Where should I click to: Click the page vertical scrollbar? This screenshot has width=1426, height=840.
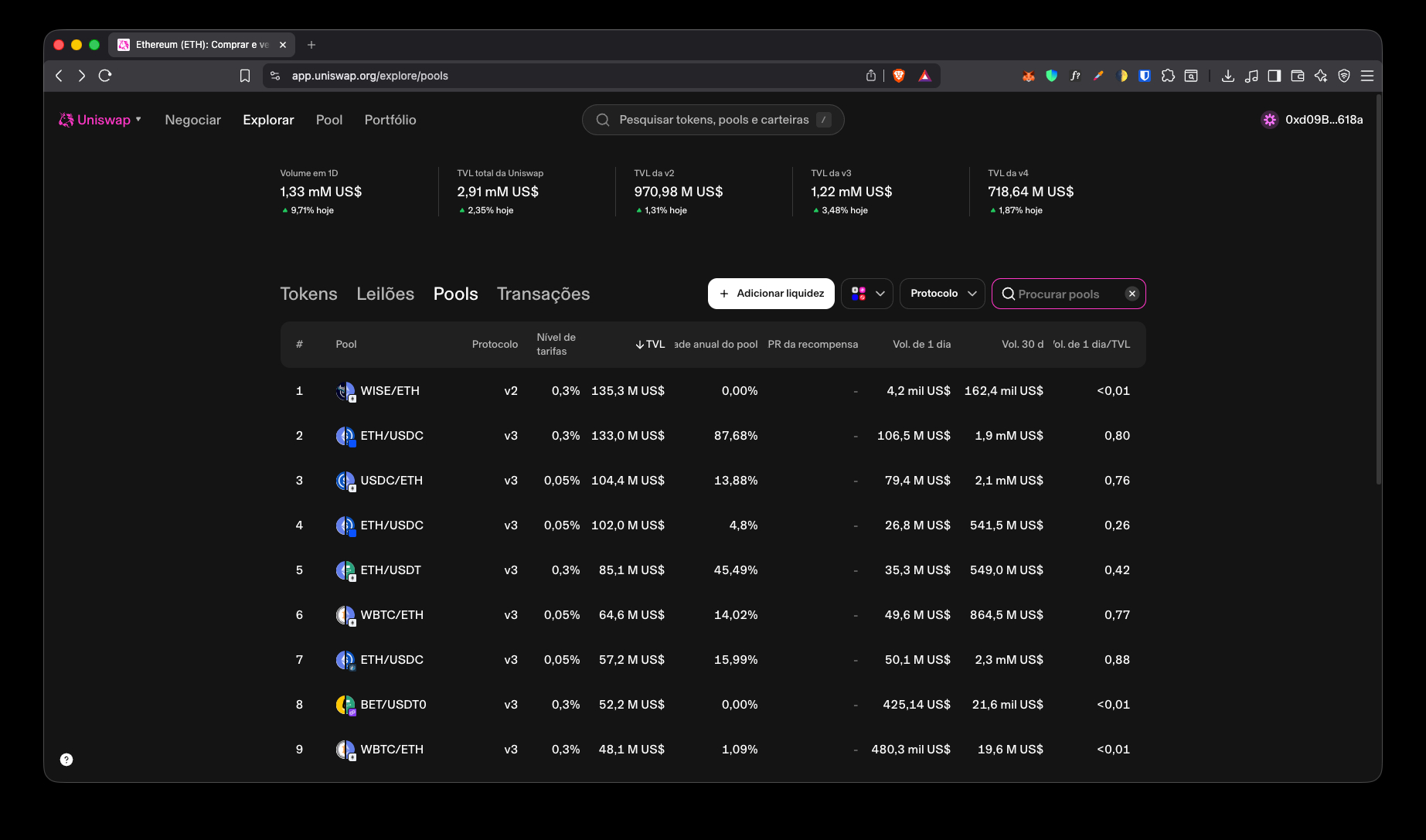[x=1378, y=291]
